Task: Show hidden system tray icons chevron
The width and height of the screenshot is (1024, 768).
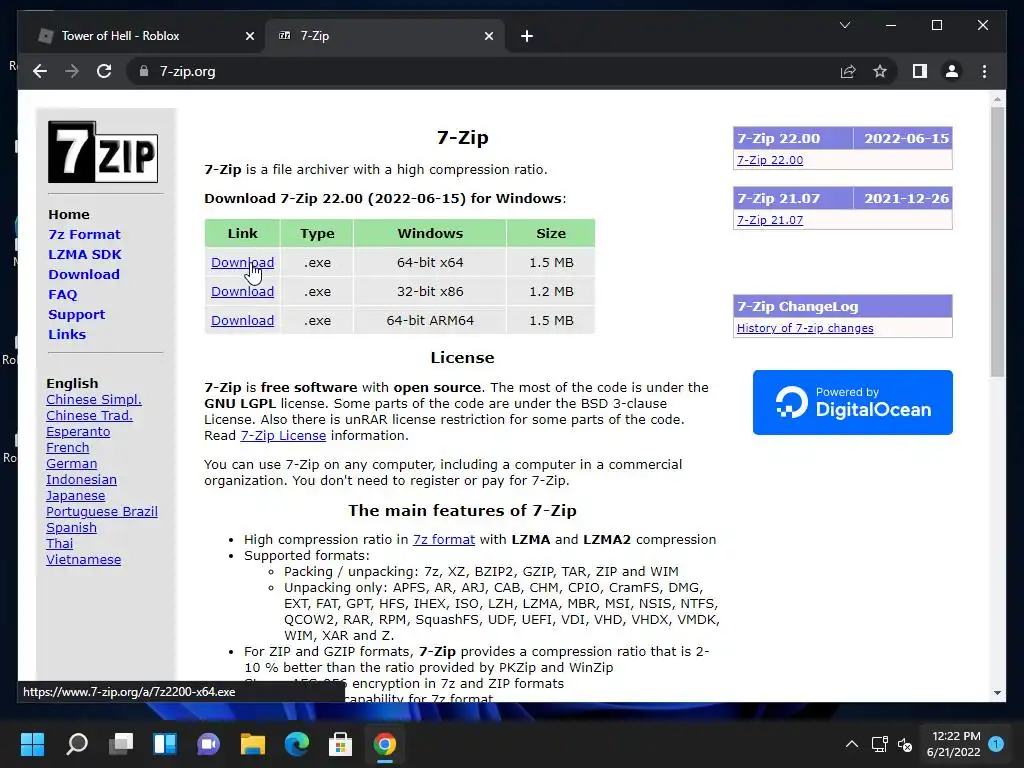Action: click(x=852, y=744)
